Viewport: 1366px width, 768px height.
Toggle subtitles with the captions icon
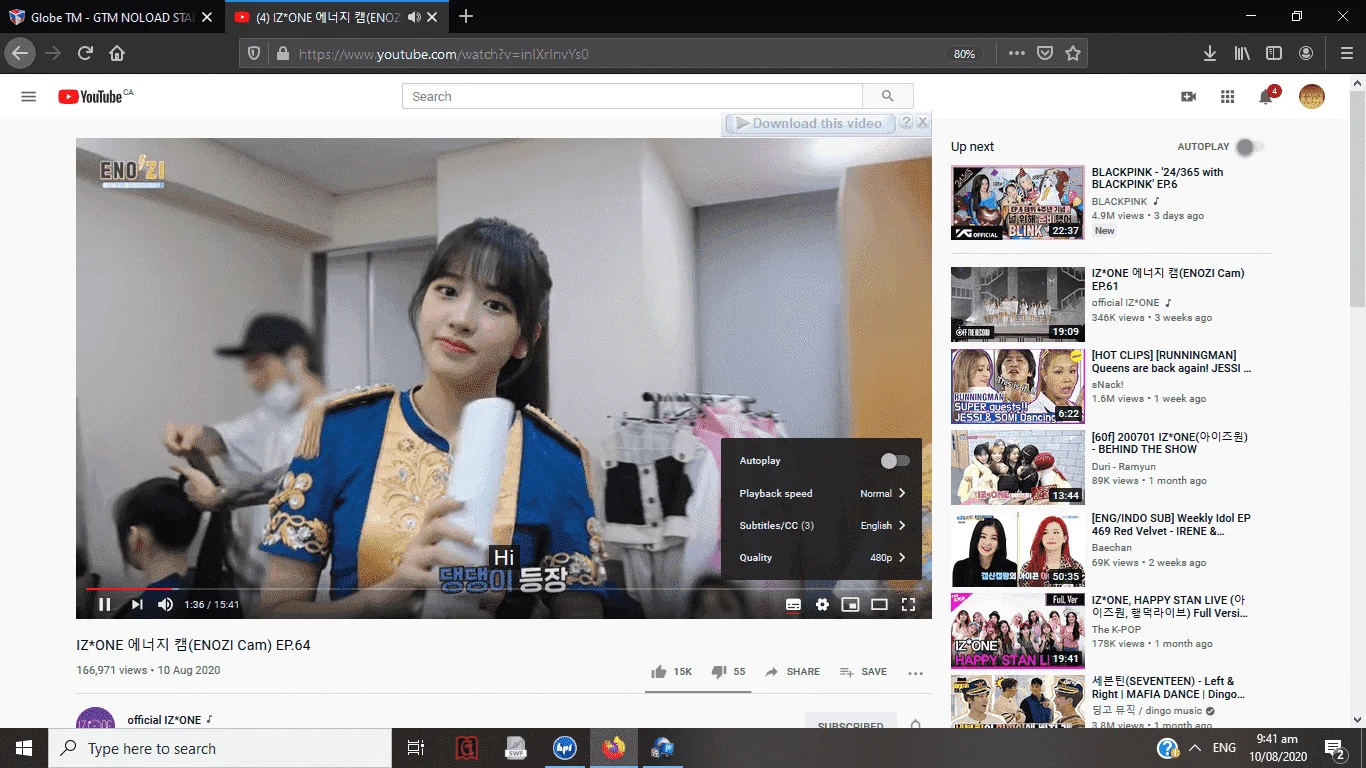point(793,604)
